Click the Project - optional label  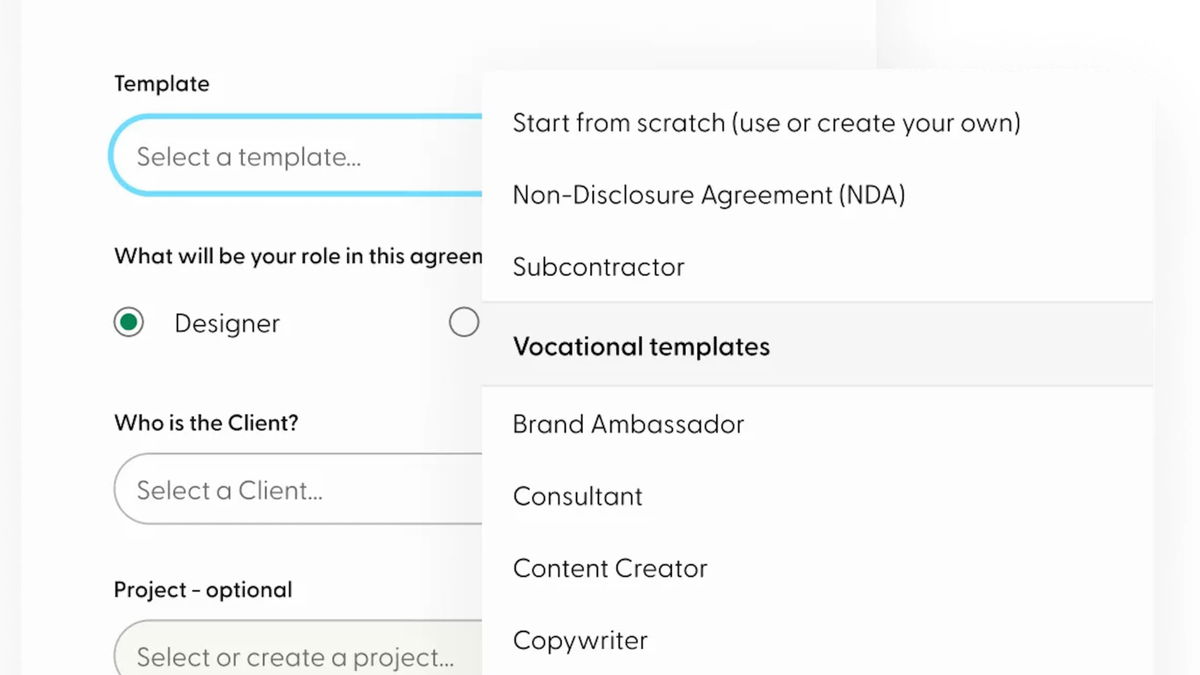click(x=203, y=590)
